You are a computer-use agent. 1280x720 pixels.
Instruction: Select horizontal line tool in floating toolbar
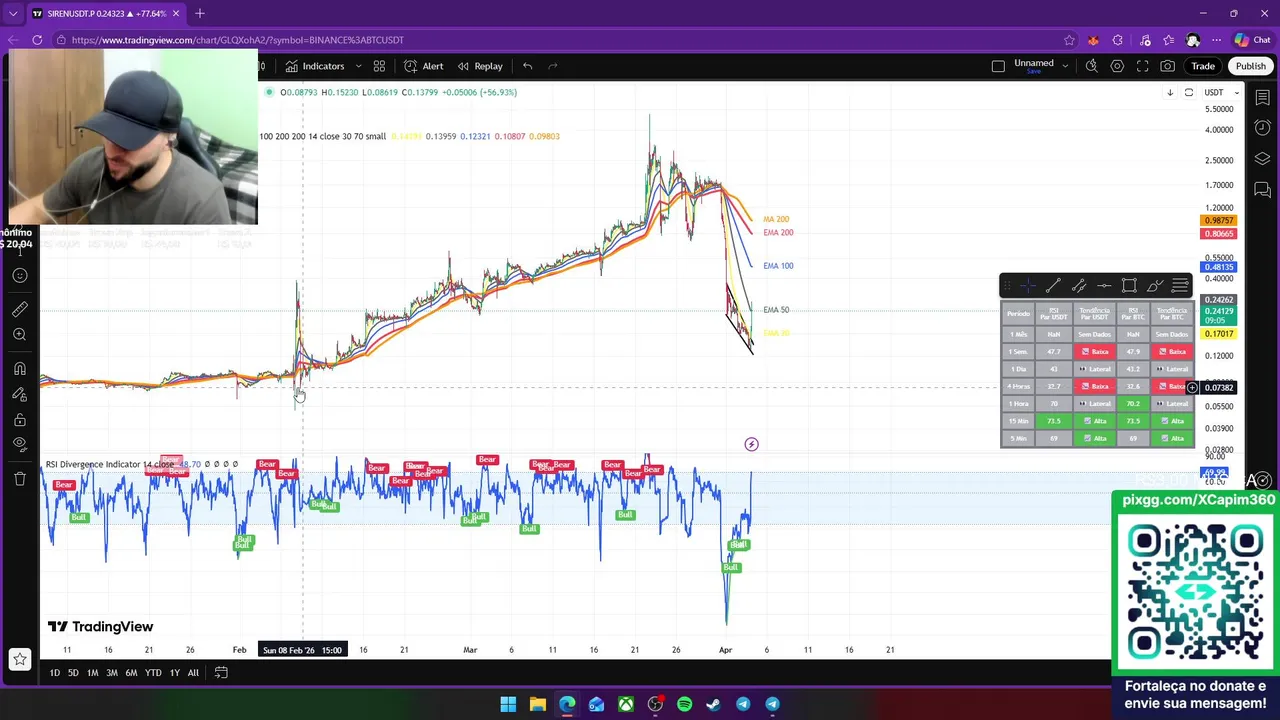[x=1104, y=286]
